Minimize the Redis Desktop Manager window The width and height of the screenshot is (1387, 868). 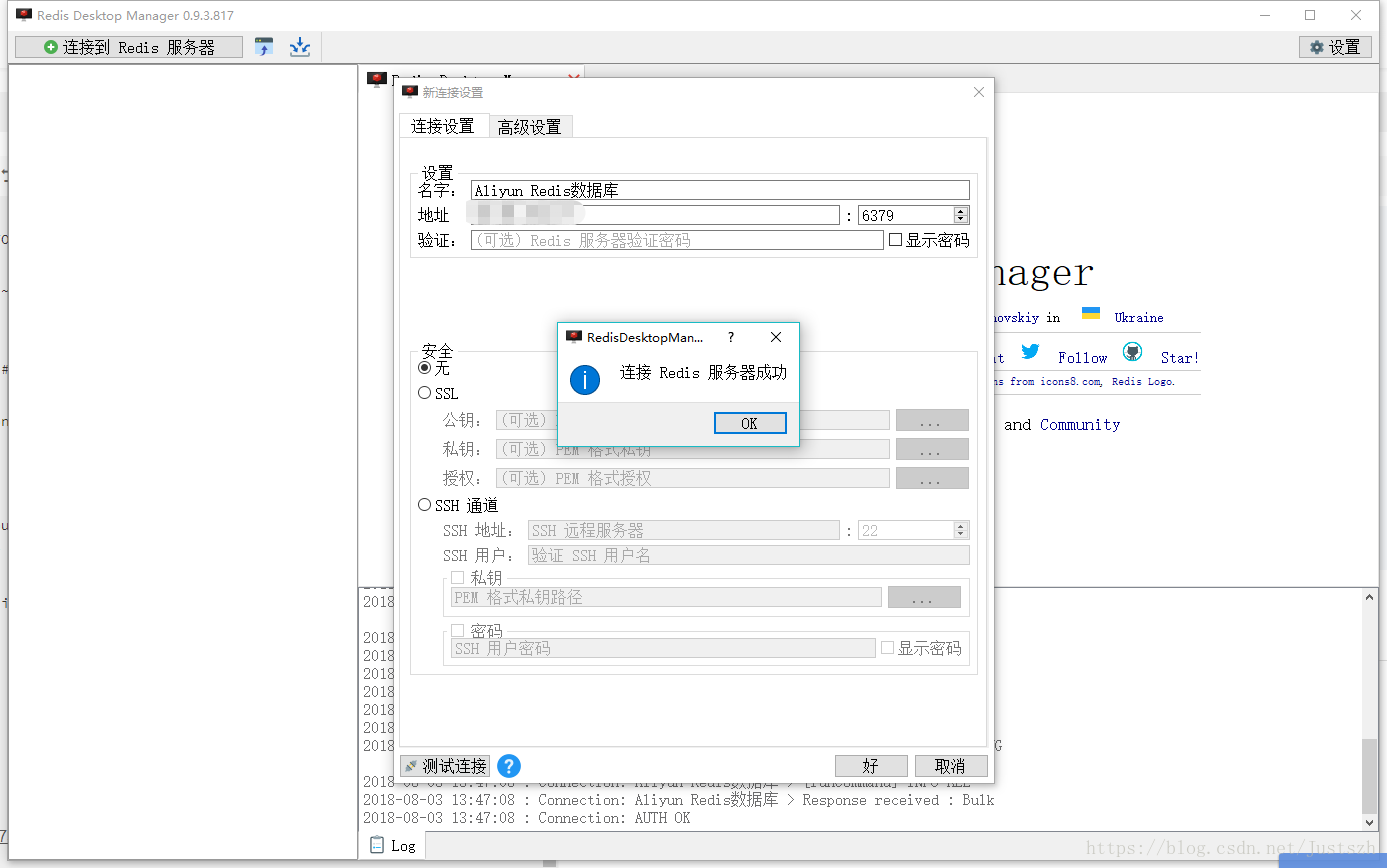pyautogui.click(x=1264, y=15)
